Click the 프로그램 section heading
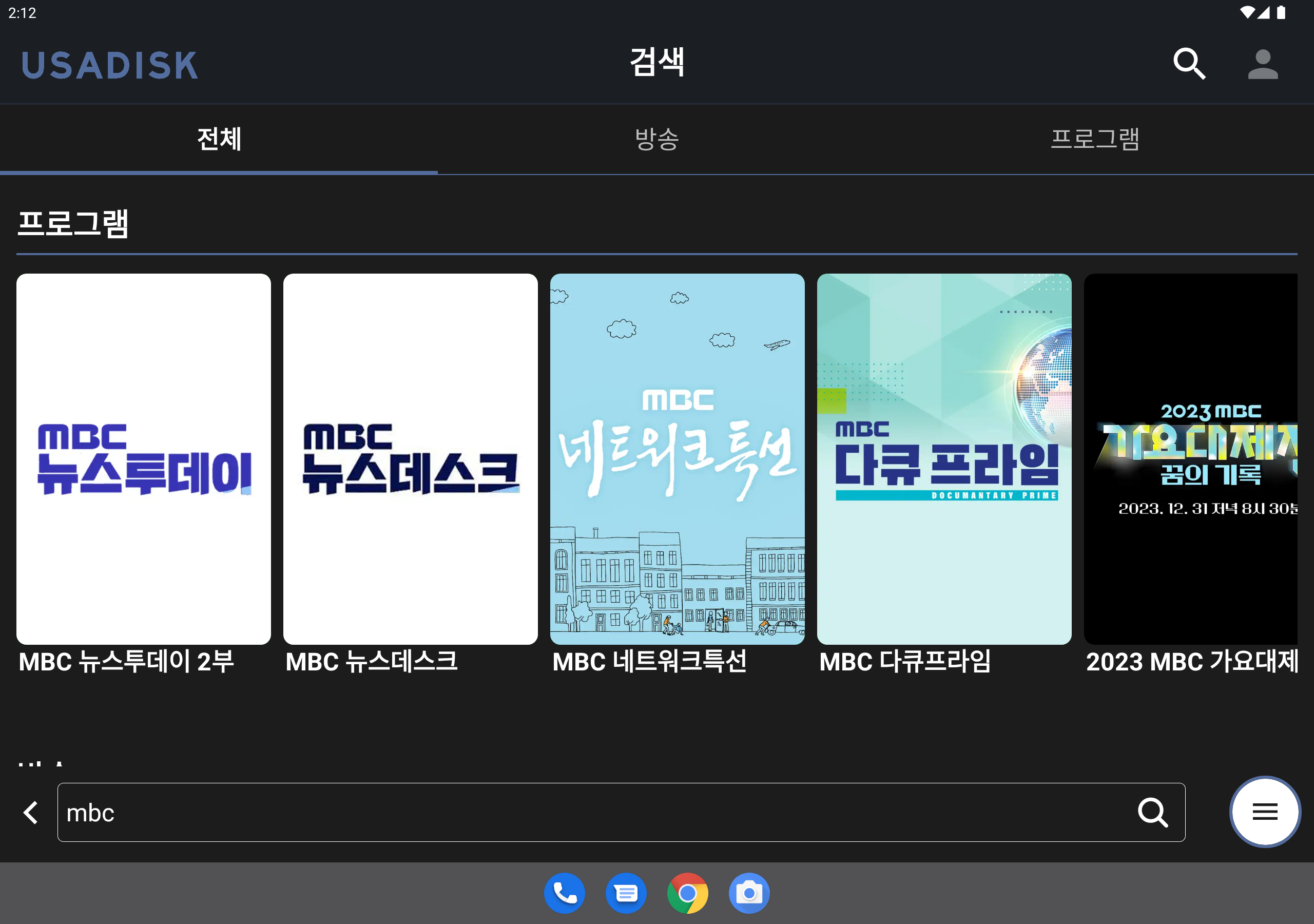The height and width of the screenshot is (924, 1314). point(73,223)
